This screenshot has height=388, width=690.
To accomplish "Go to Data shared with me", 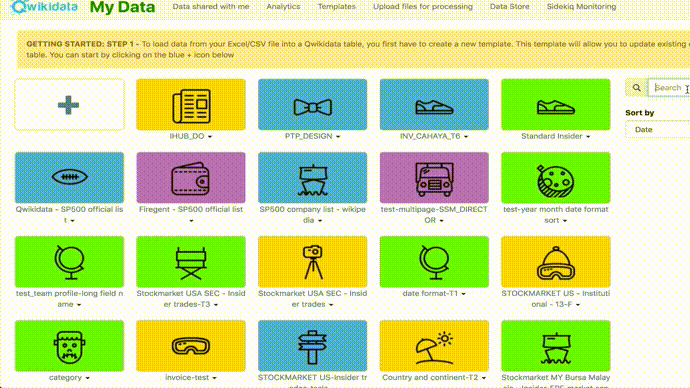I will point(211,7).
